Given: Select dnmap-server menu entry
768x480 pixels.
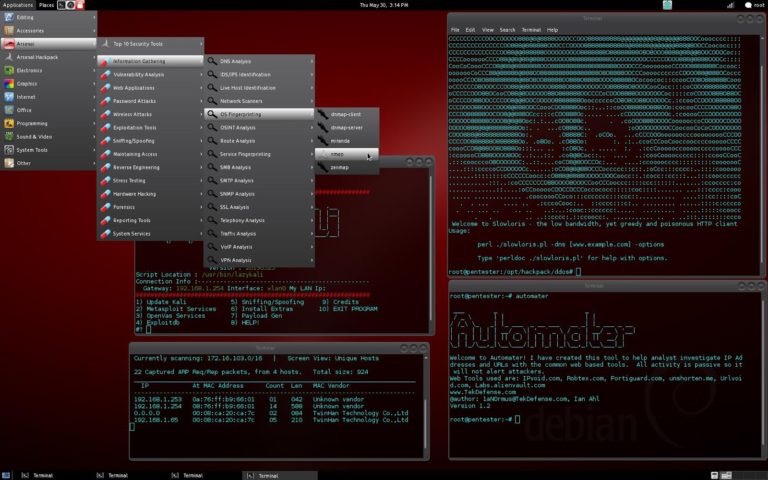Looking at the screenshot, I should 347,127.
